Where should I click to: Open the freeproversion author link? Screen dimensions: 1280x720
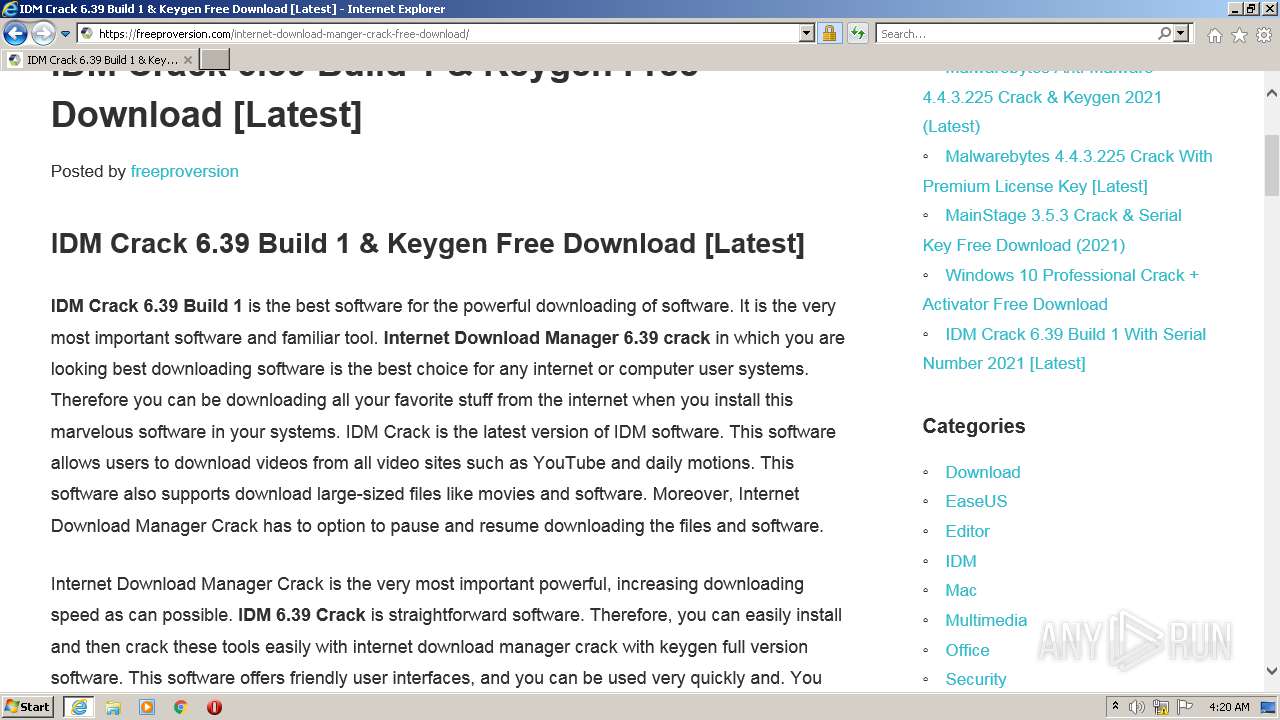pos(184,171)
